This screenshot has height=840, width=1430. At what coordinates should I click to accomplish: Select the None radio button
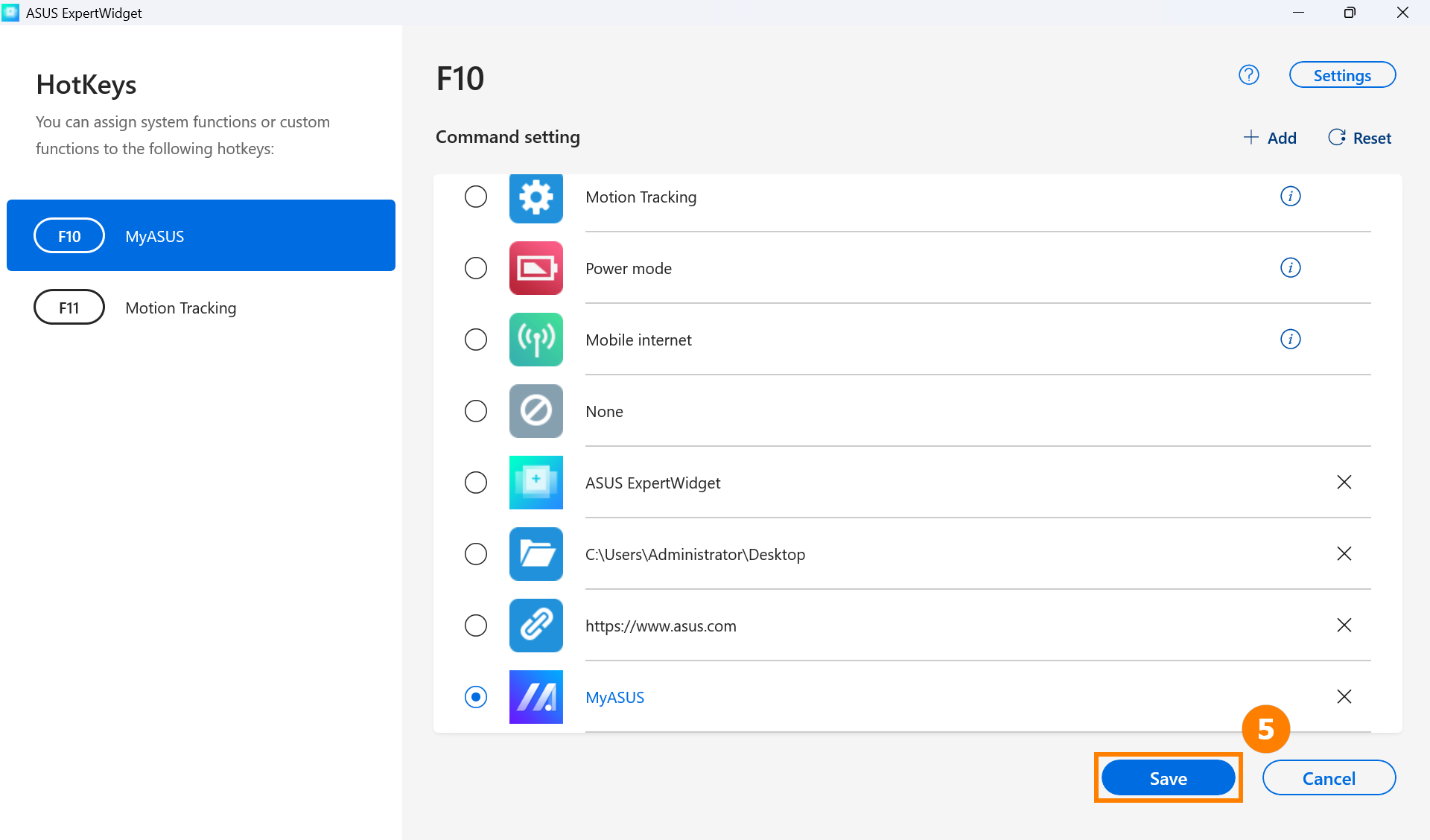coord(476,411)
